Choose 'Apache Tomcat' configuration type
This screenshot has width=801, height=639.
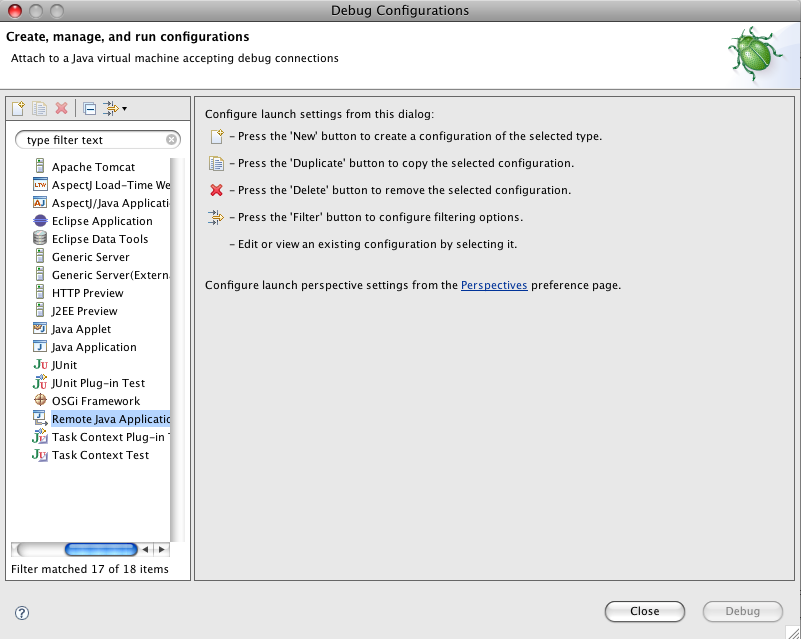tap(93, 167)
